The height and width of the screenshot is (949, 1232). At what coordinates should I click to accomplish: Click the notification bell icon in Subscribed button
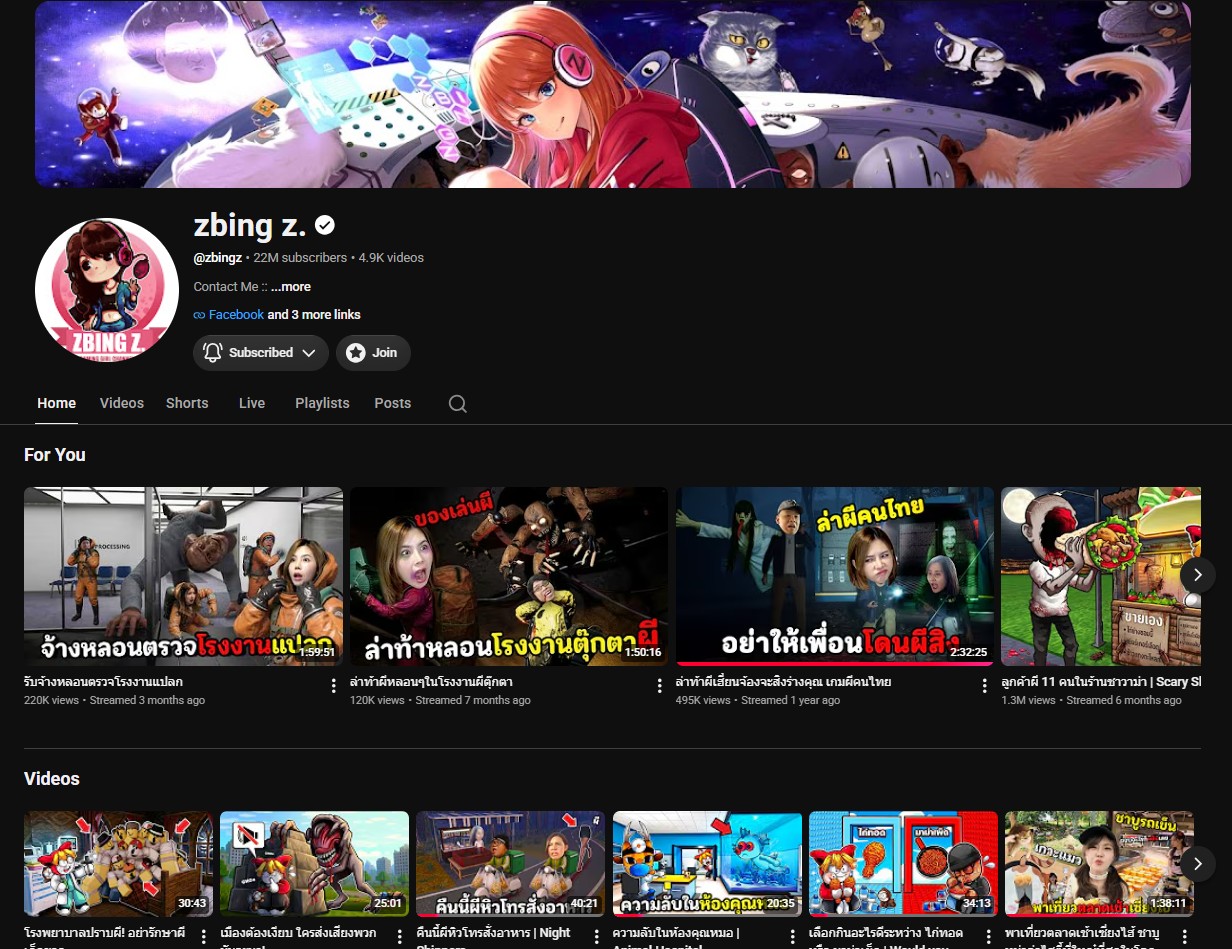coord(212,353)
